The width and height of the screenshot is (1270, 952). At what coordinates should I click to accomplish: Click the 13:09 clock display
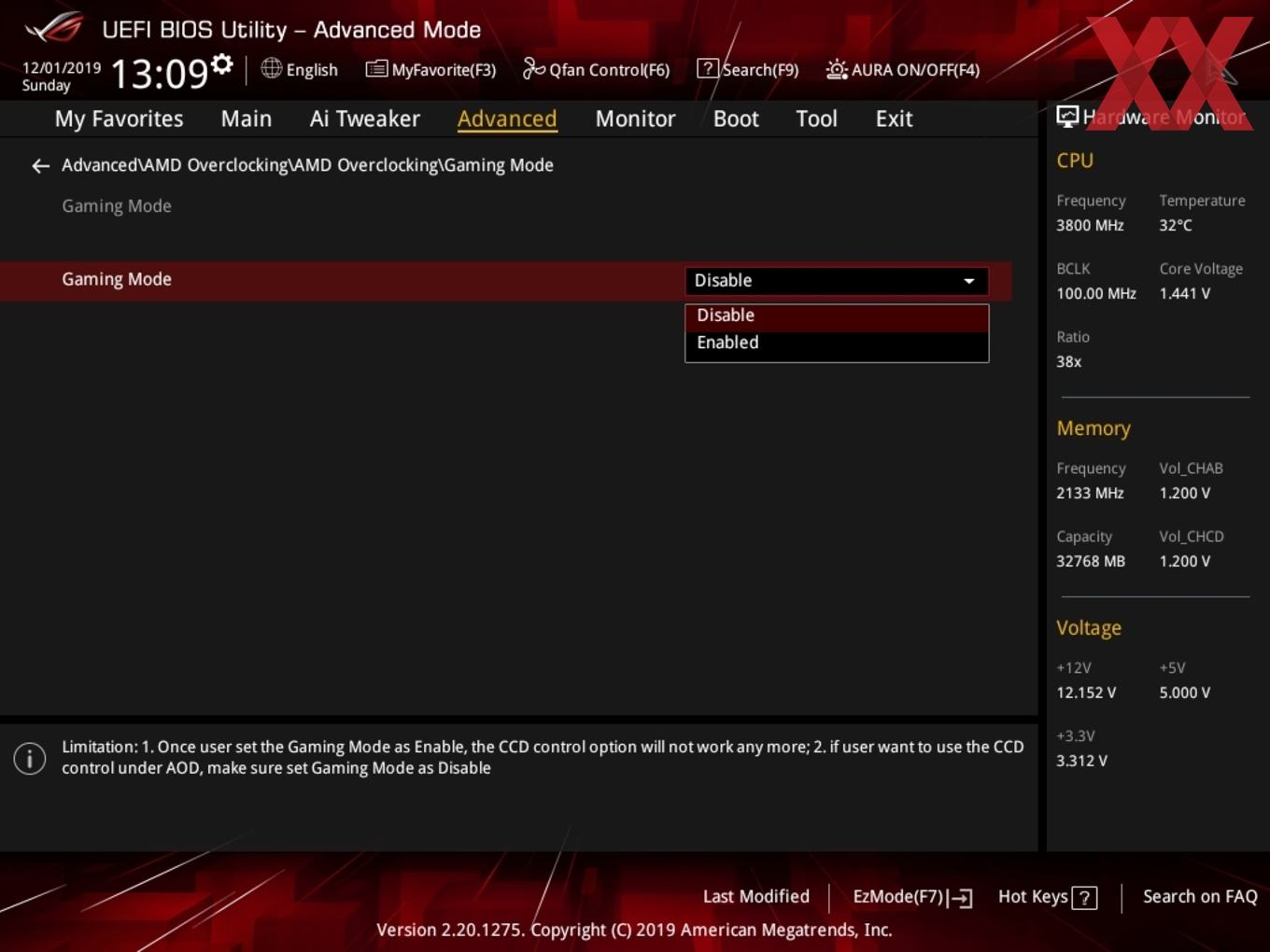(160, 73)
